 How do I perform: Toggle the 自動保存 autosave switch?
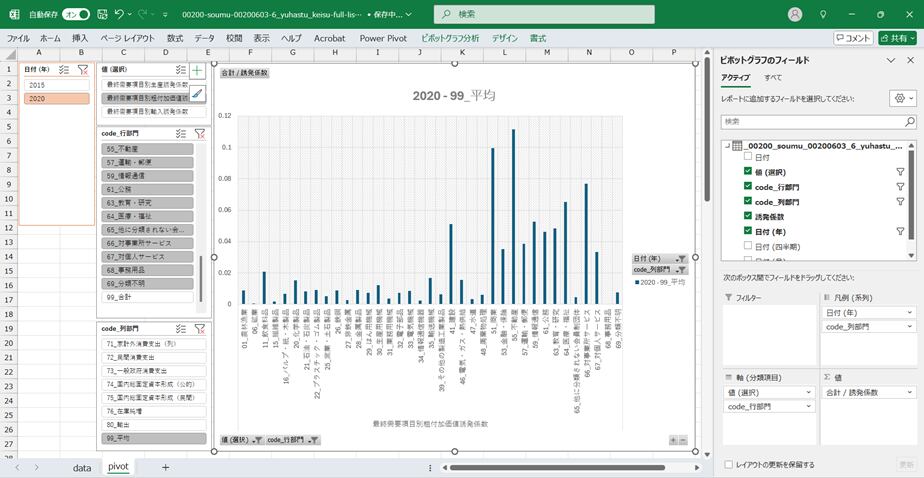(76, 14)
